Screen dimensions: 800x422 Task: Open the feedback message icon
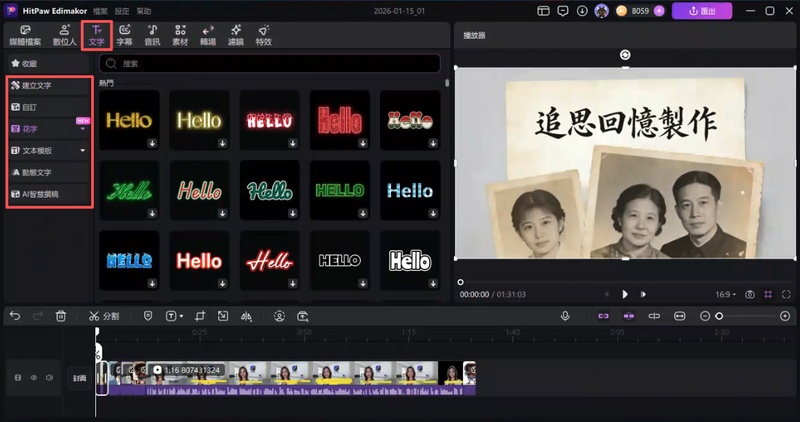pyautogui.click(x=563, y=11)
